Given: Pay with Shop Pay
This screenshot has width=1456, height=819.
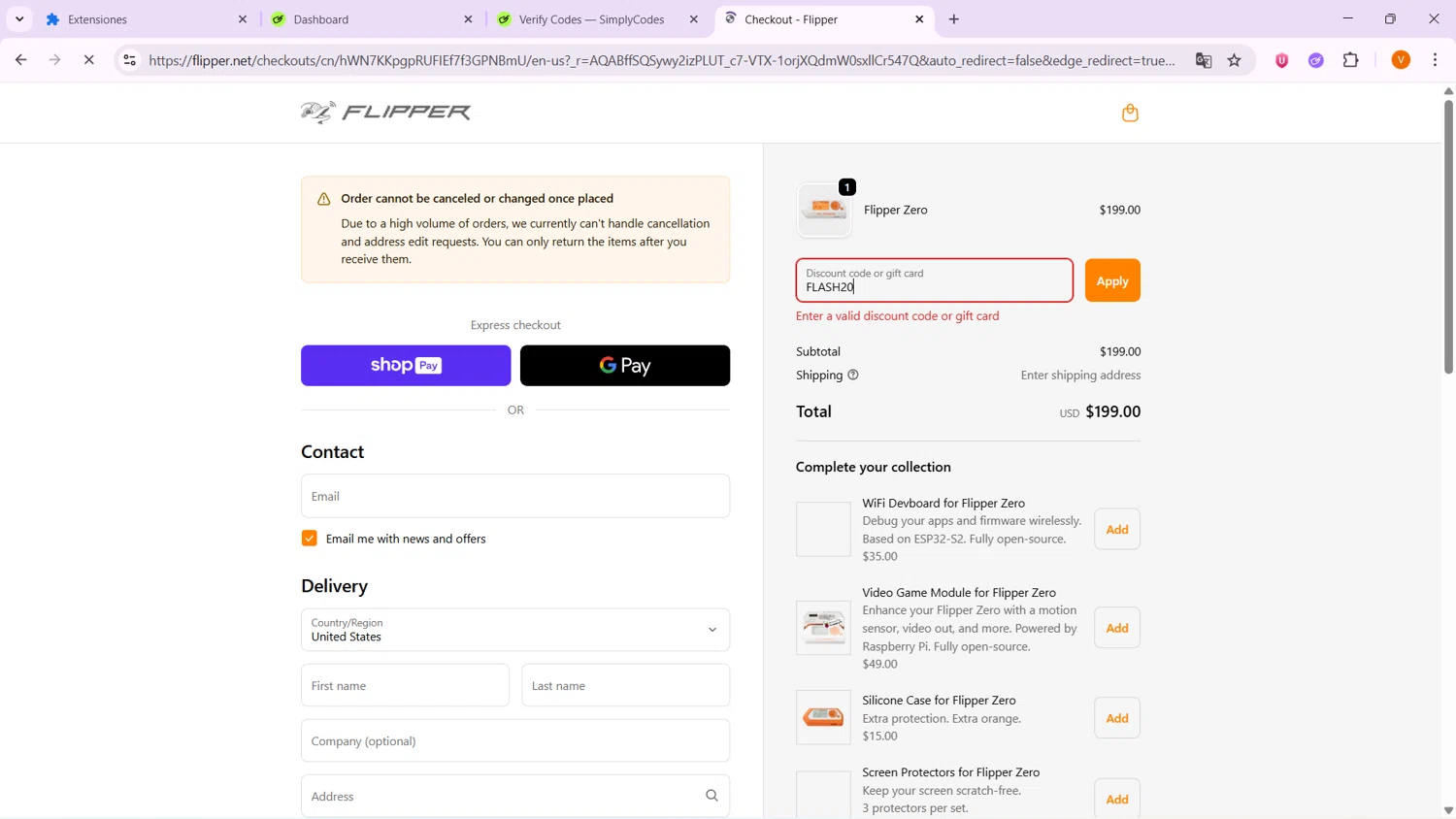Looking at the screenshot, I should pyautogui.click(x=406, y=366).
